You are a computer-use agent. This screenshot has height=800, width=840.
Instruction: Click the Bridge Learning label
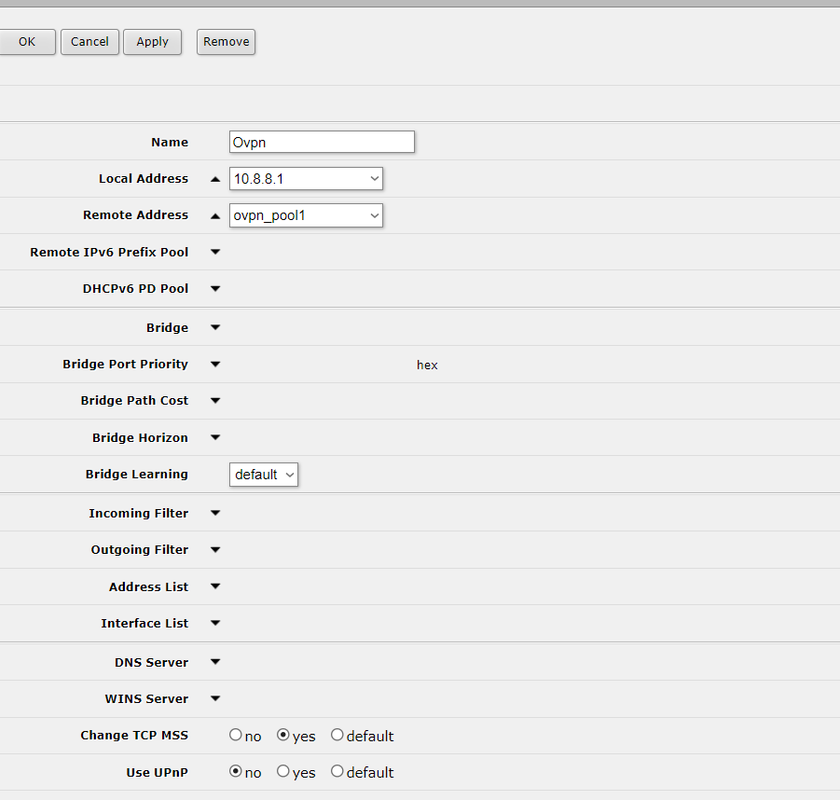137,475
